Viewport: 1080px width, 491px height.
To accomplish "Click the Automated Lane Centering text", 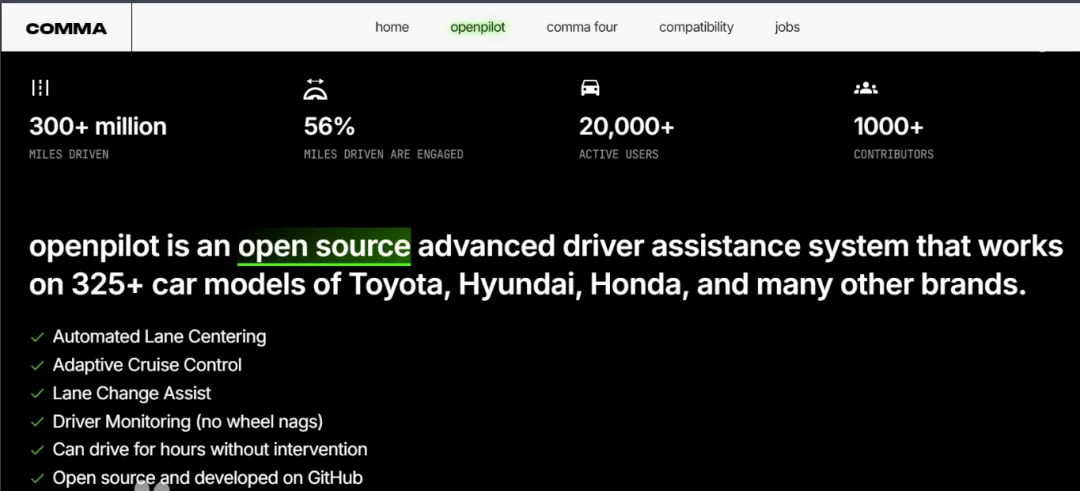I will tap(159, 337).
